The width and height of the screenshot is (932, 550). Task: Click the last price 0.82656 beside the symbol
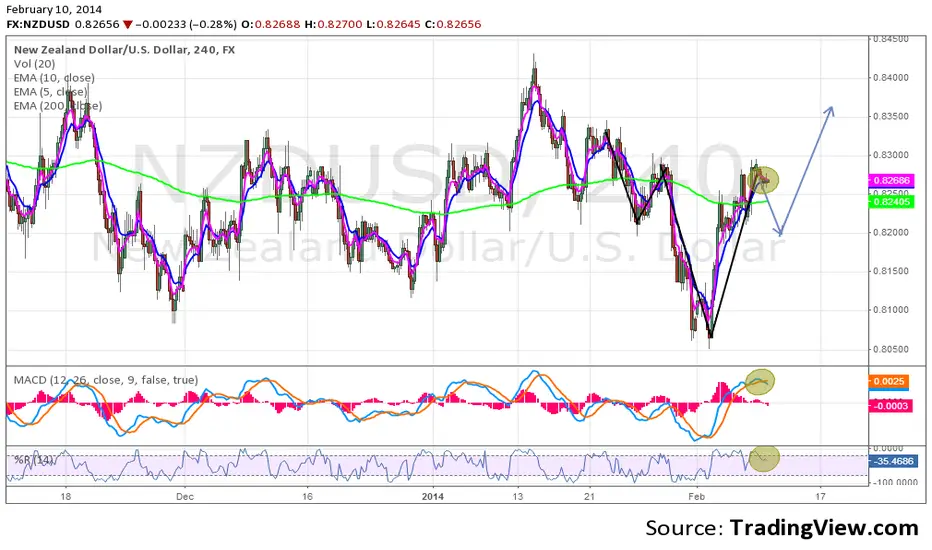pyautogui.click(x=97, y=24)
